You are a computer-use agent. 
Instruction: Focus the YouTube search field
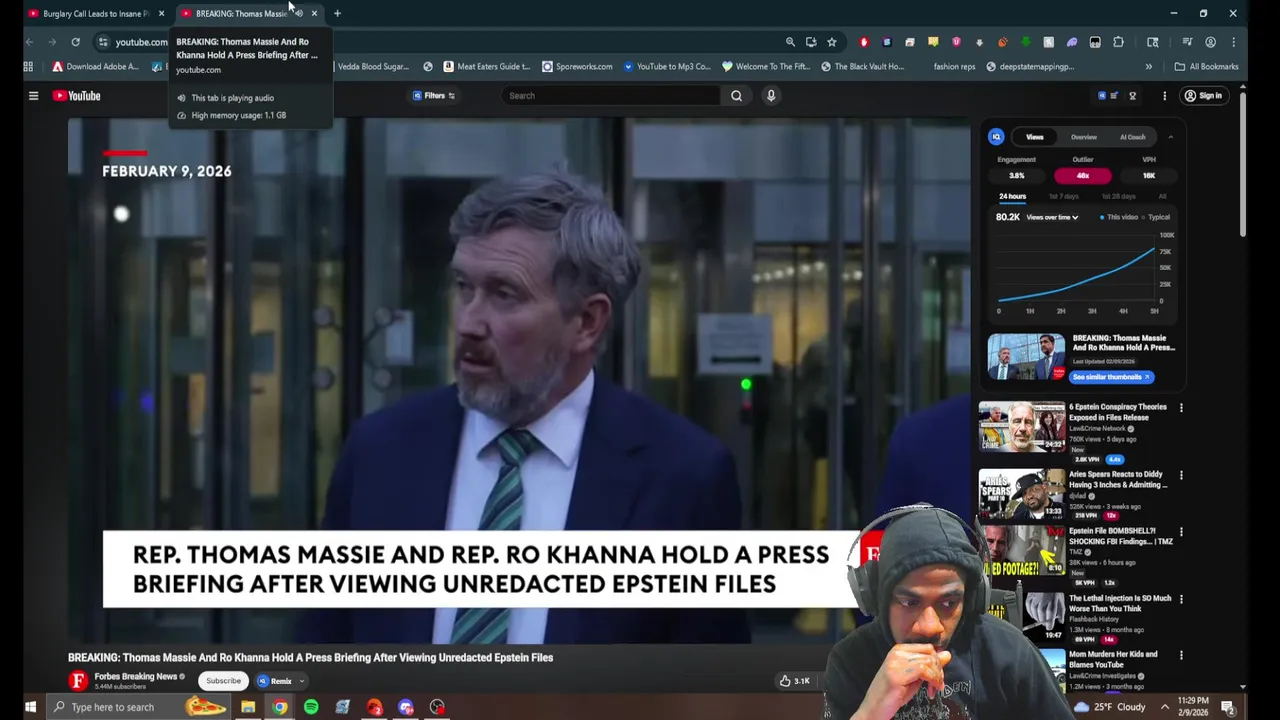tap(611, 96)
